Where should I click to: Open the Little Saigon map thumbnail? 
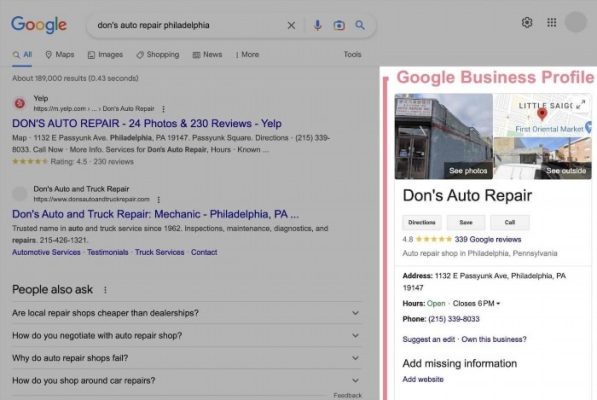543,115
